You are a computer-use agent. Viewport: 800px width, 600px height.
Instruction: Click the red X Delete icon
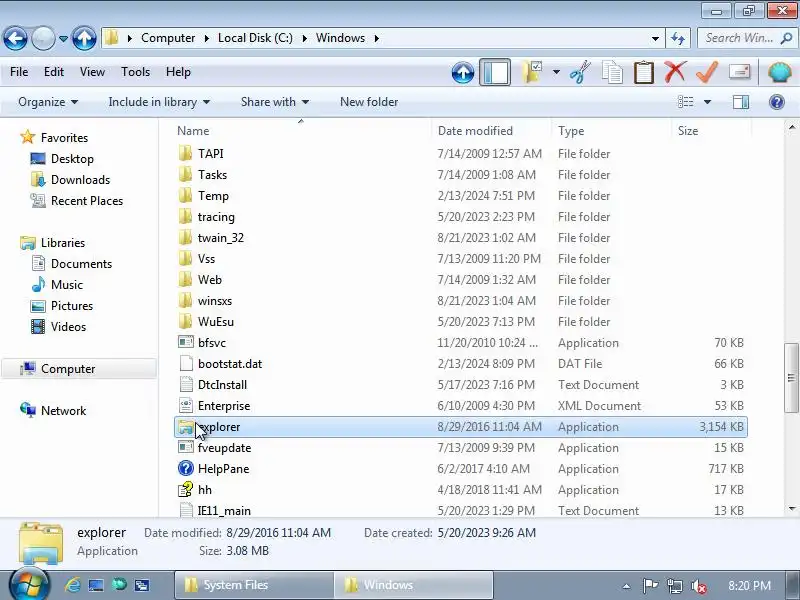pyautogui.click(x=675, y=72)
